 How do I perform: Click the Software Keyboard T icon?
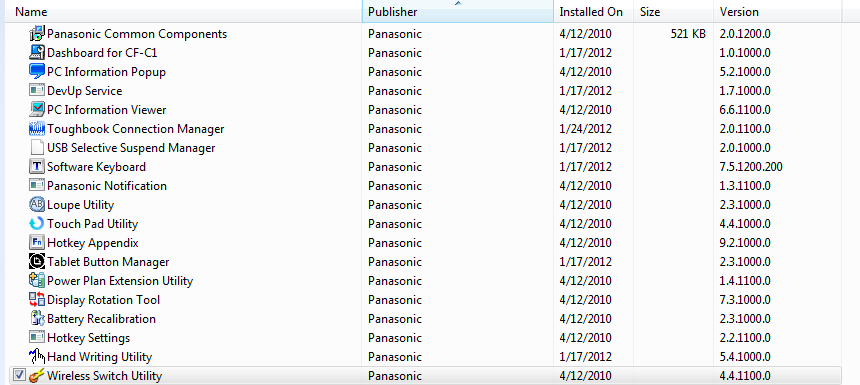tap(37, 167)
